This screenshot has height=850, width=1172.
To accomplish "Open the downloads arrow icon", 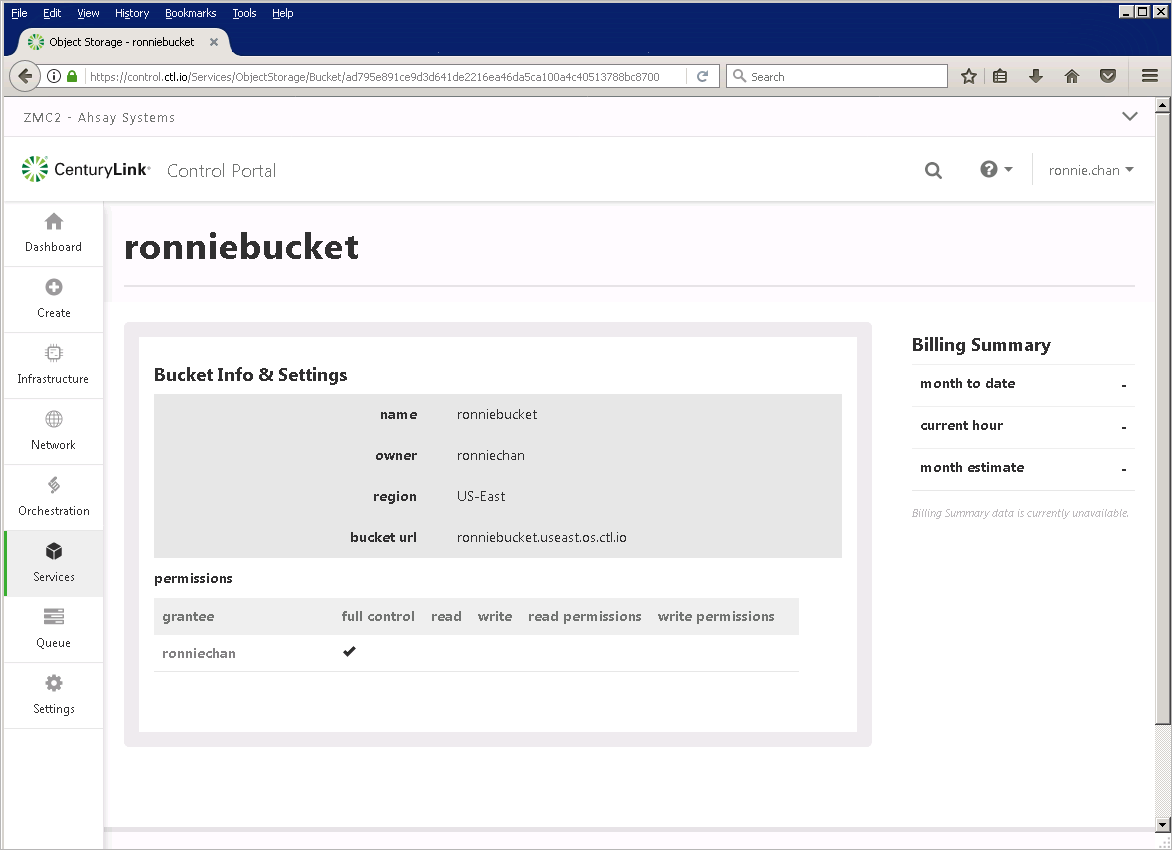I will click(1036, 76).
